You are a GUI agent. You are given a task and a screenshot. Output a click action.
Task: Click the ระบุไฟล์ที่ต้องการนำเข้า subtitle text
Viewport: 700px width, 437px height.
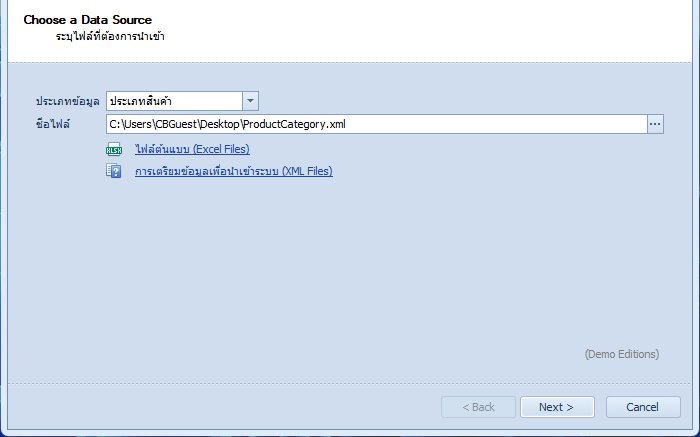(x=110, y=36)
